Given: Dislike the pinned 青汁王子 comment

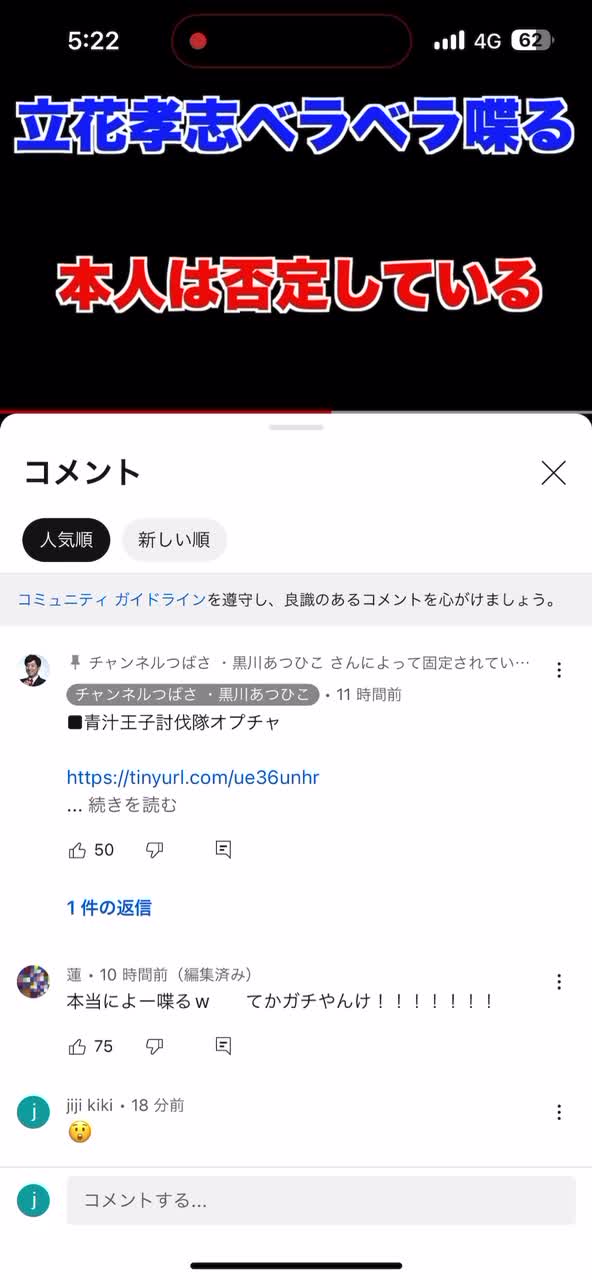Looking at the screenshot, I should point(155,850).
